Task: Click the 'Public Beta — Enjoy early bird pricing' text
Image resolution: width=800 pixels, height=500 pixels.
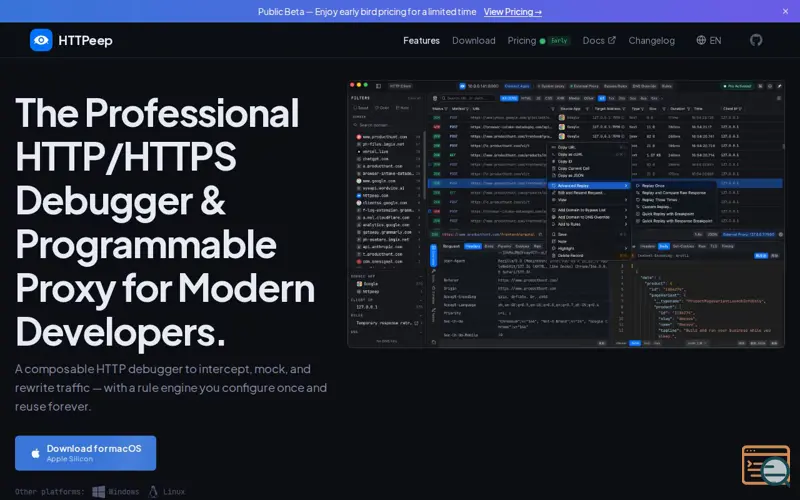Action: 367,12
